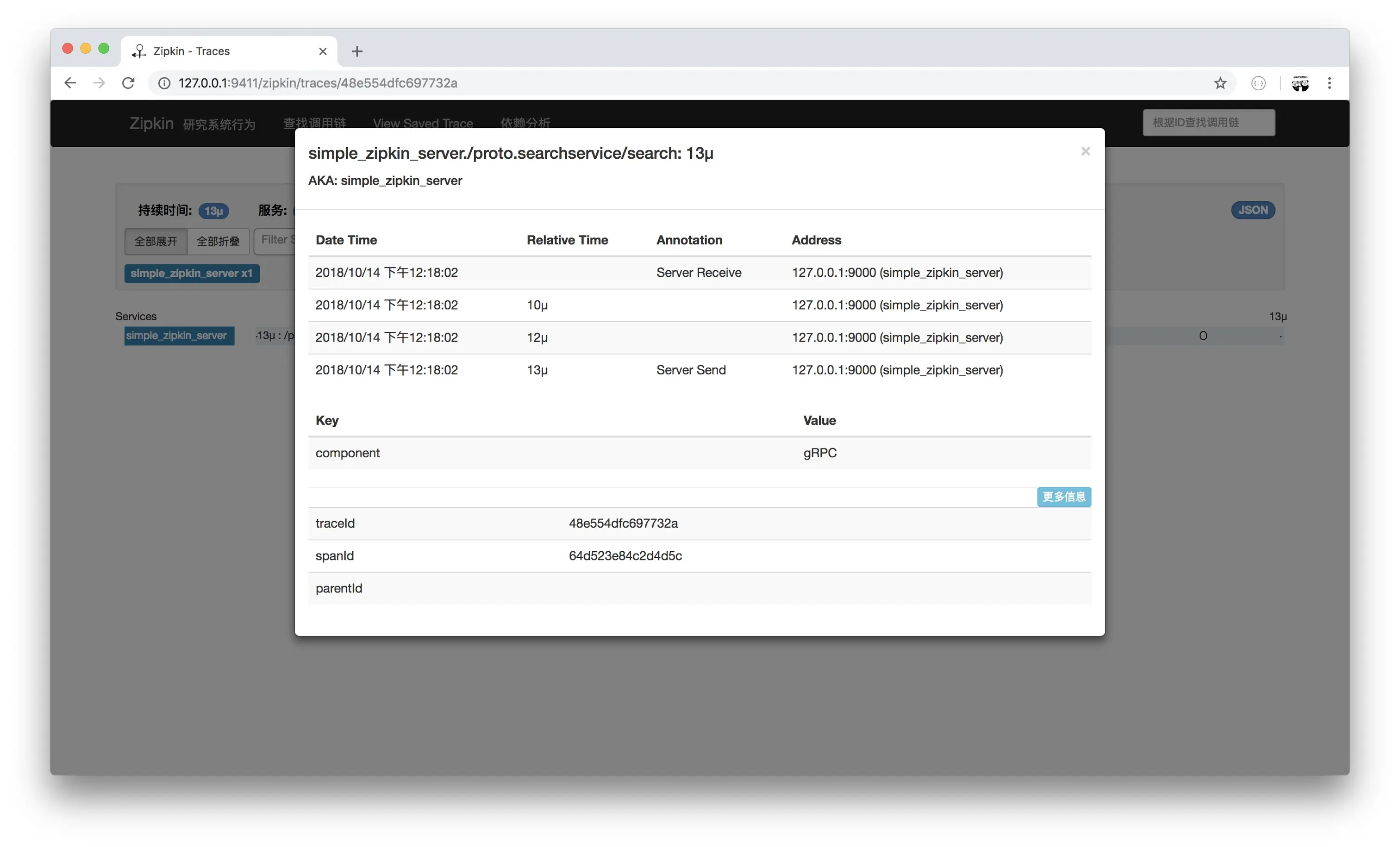Open View Saved Trace nav item
Screen dimensions: 1400x847
click(x=423, y=123)
